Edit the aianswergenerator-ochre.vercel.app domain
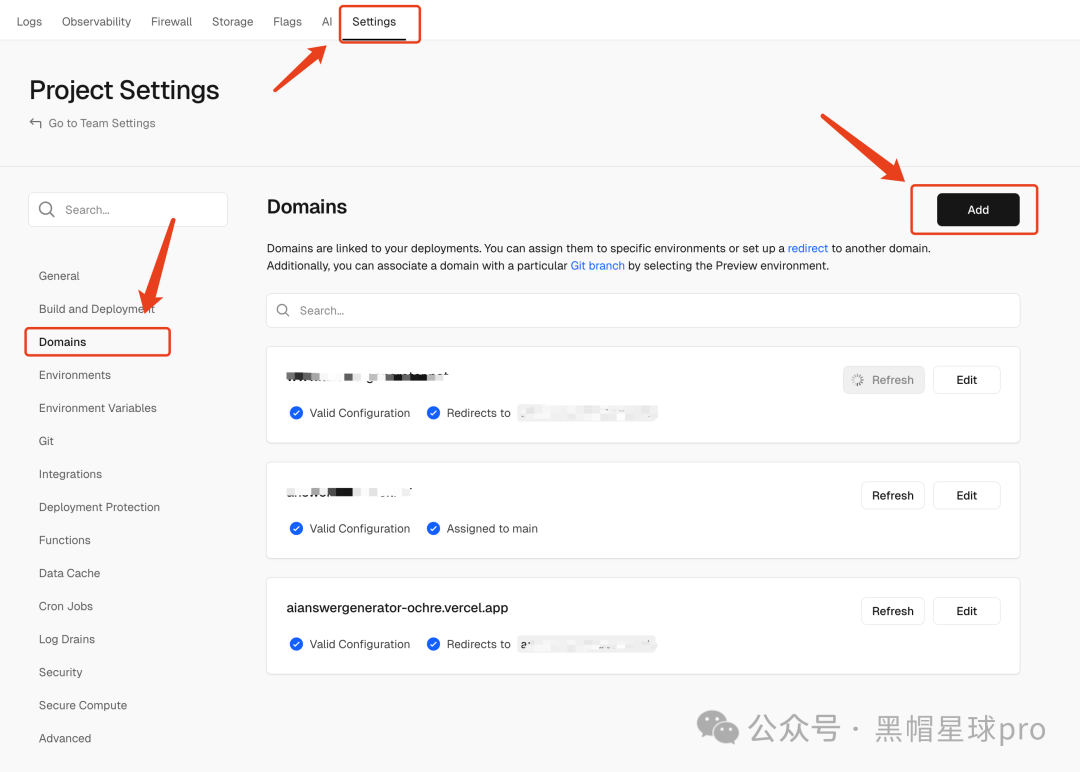 tap(966, 611)
